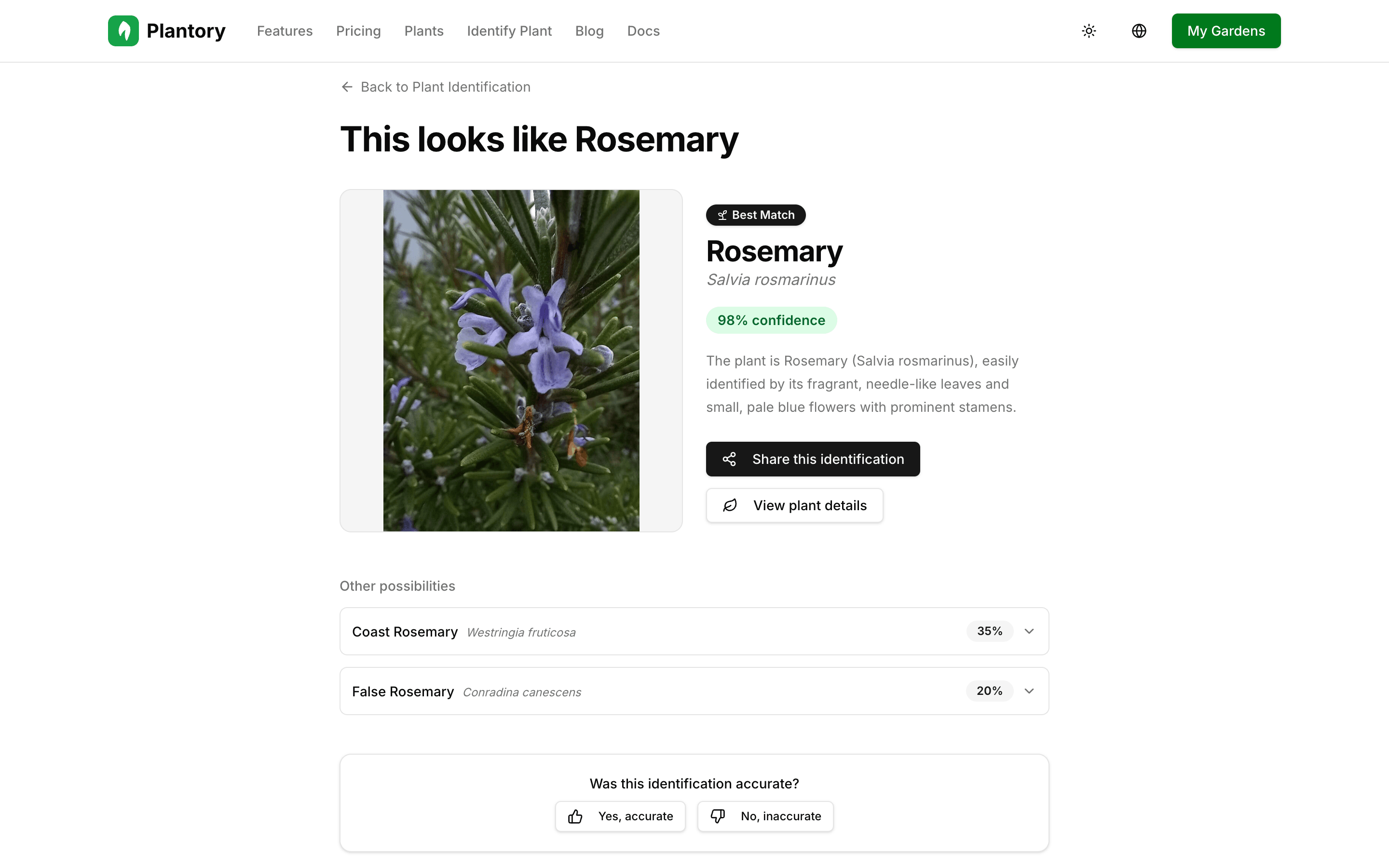Click the thumbs up icon

tap(575, 816)
